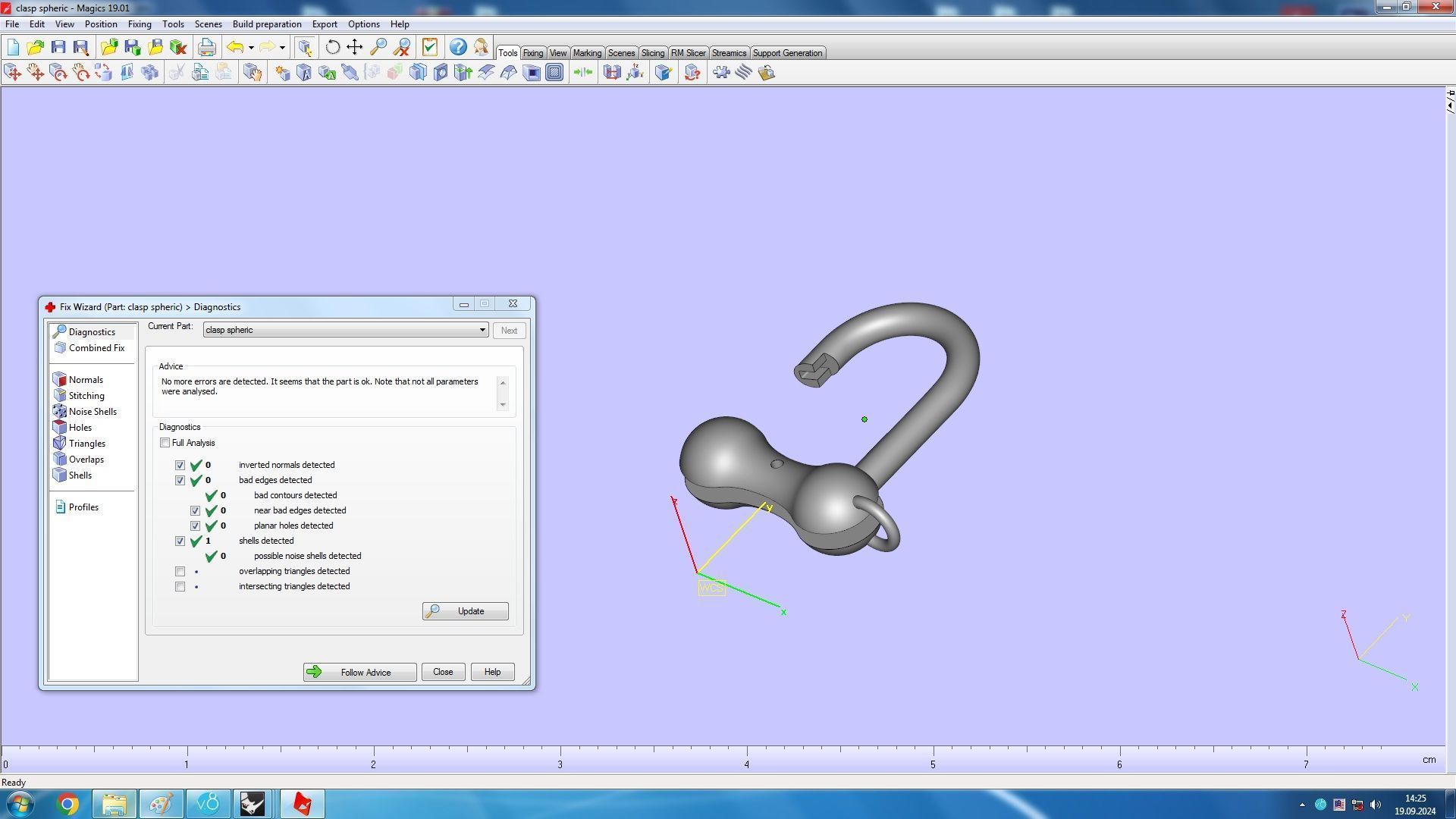Image resolution: width=1456 pixels, height=819 pixels.
Task: Expand the Current Part dropdown
Action: pyautogui.click(x=482, y=331)
